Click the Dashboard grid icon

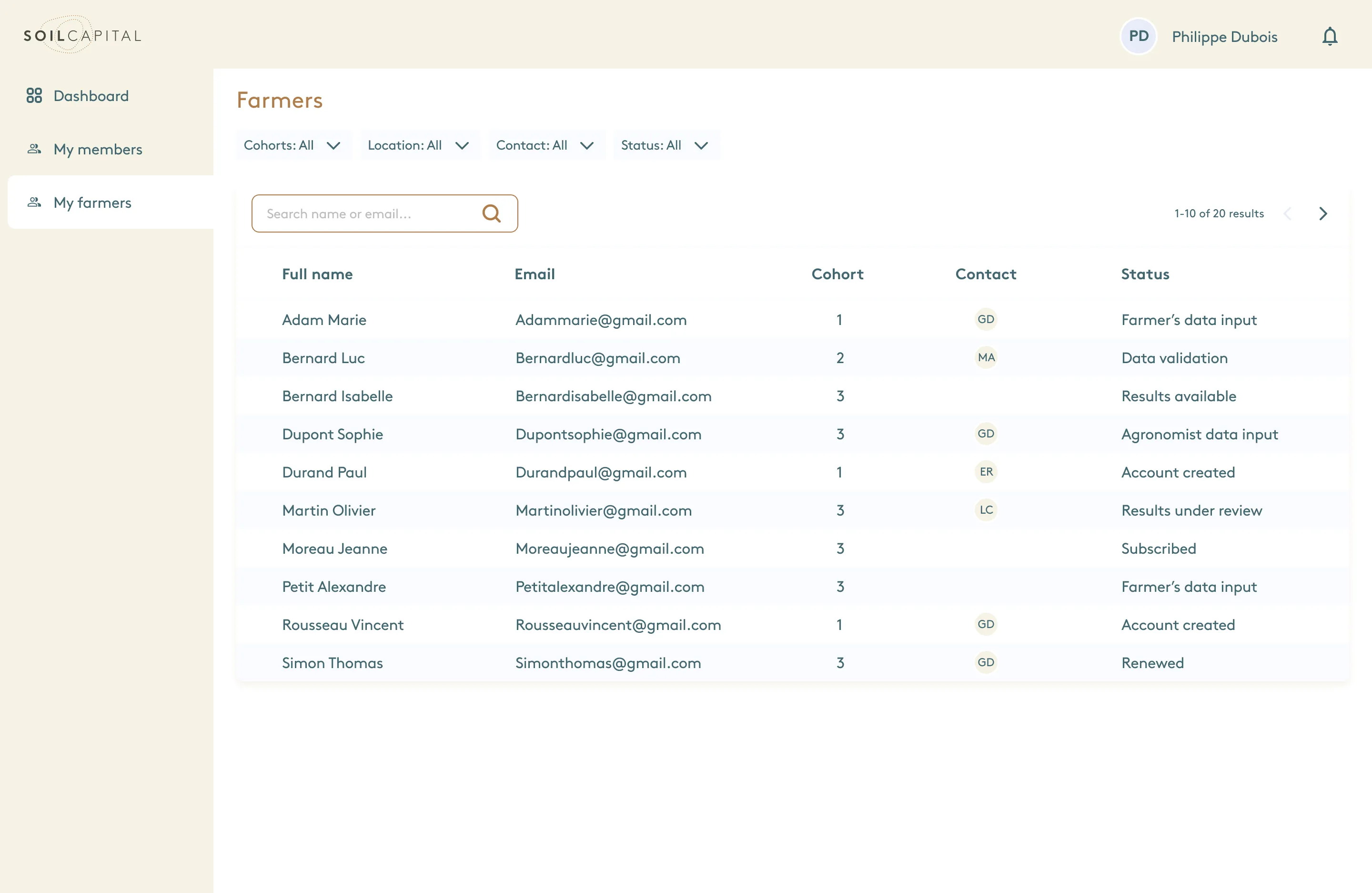tap(34, 96)
